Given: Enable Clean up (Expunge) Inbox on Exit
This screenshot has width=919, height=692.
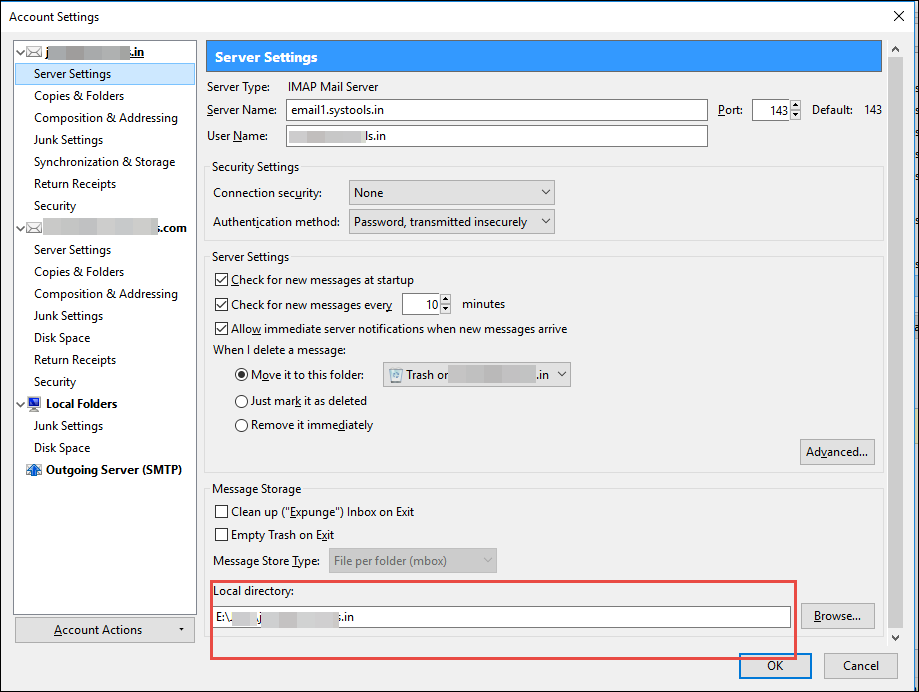Looking at the screenshot, I should [x=221, y=512].
